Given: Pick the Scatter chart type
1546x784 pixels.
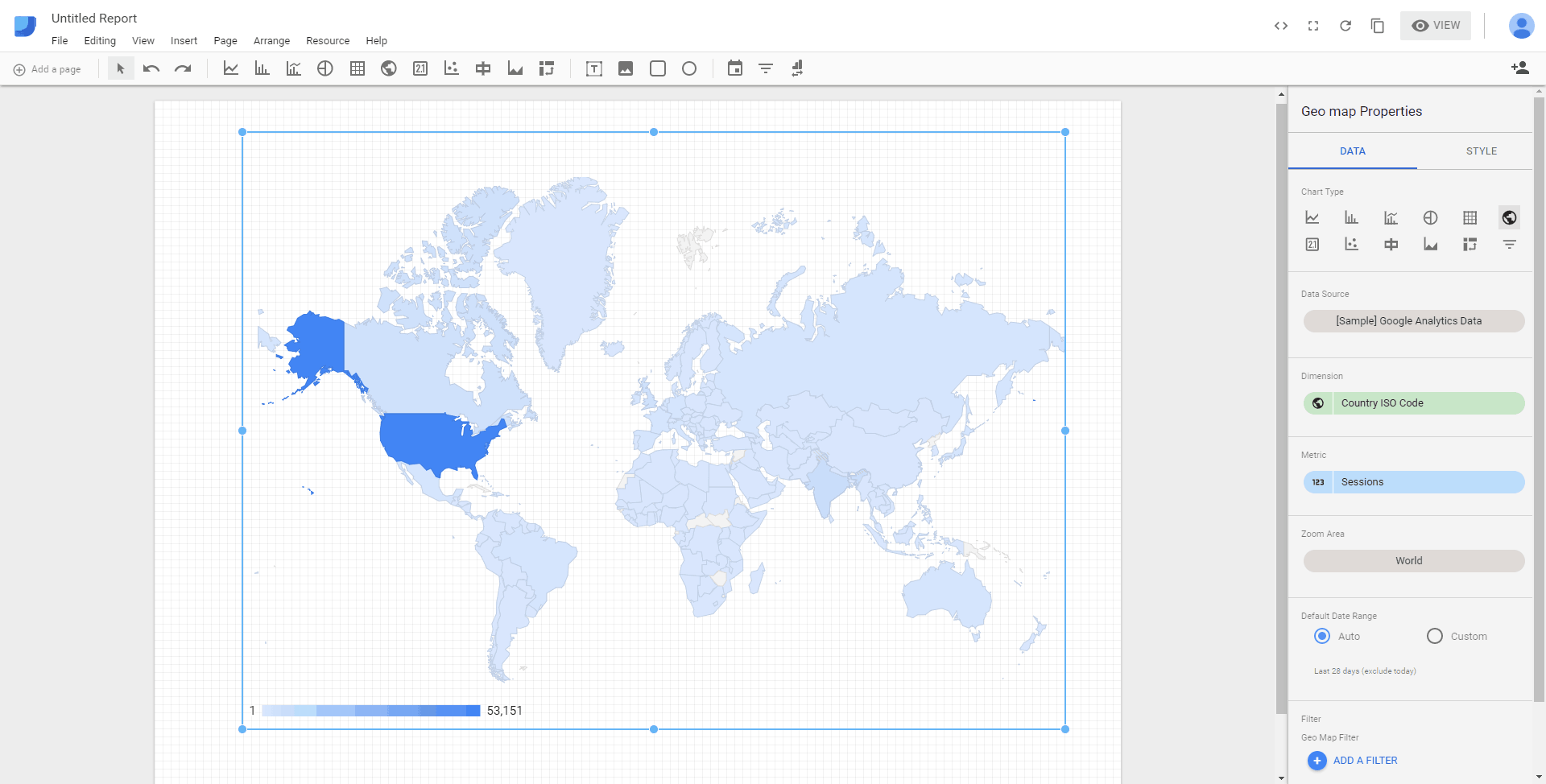Looking at the screenshot, I should [1351, 244].
